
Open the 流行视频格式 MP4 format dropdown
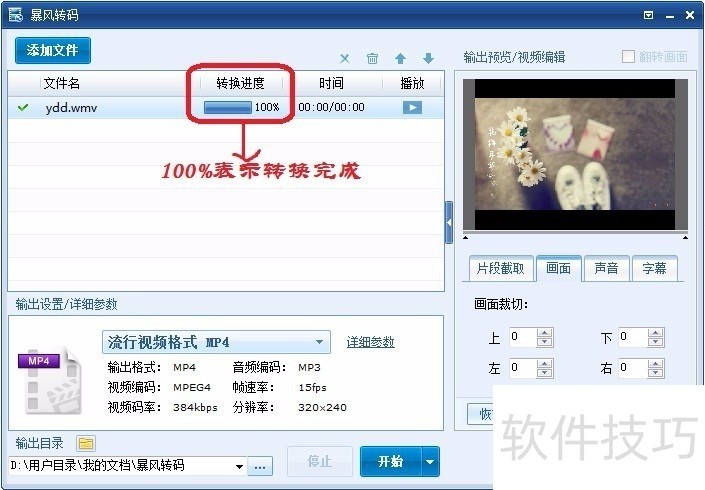point(216,342)
